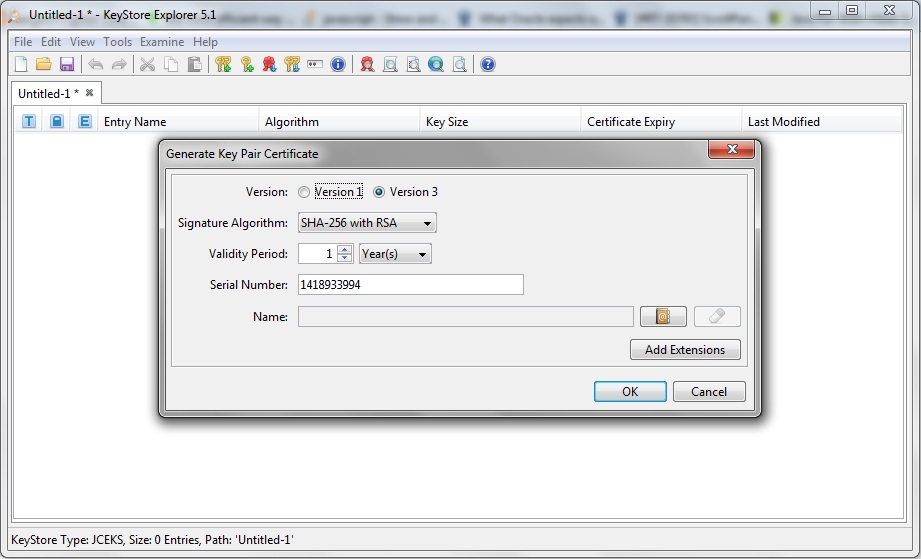Click the lock status column header icon

point(56,122)
